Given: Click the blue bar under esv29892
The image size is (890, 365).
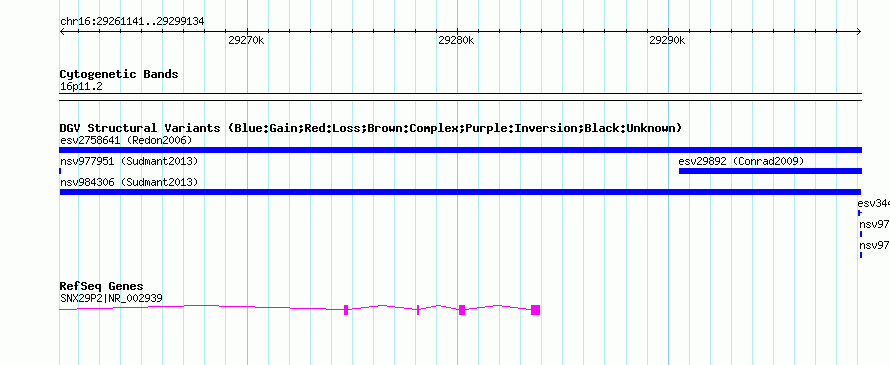Looking at the screenshot, I should click(770, 171).
